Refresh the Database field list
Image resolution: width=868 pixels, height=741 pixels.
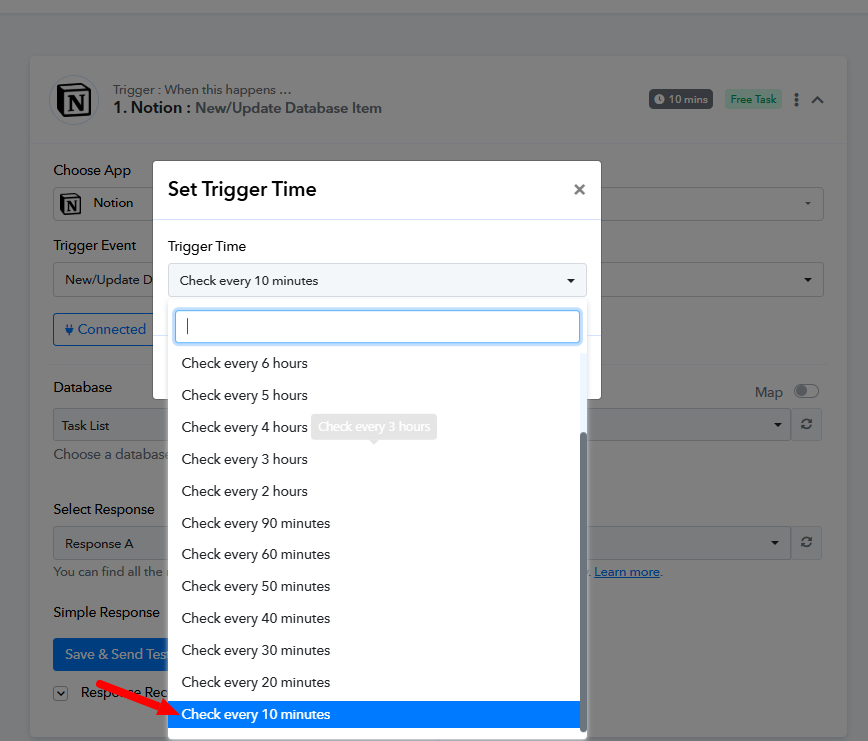click(x=806, y=424)
